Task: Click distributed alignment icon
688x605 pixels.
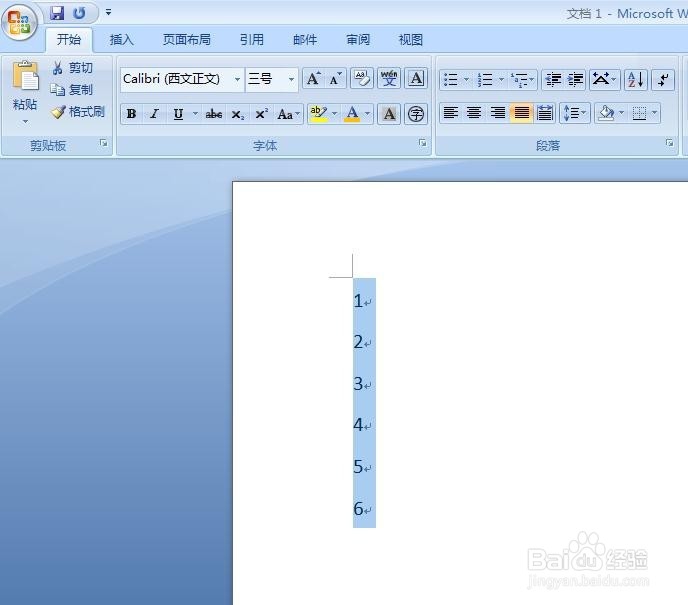Action: pyautogui.click(x=545, y=113)
